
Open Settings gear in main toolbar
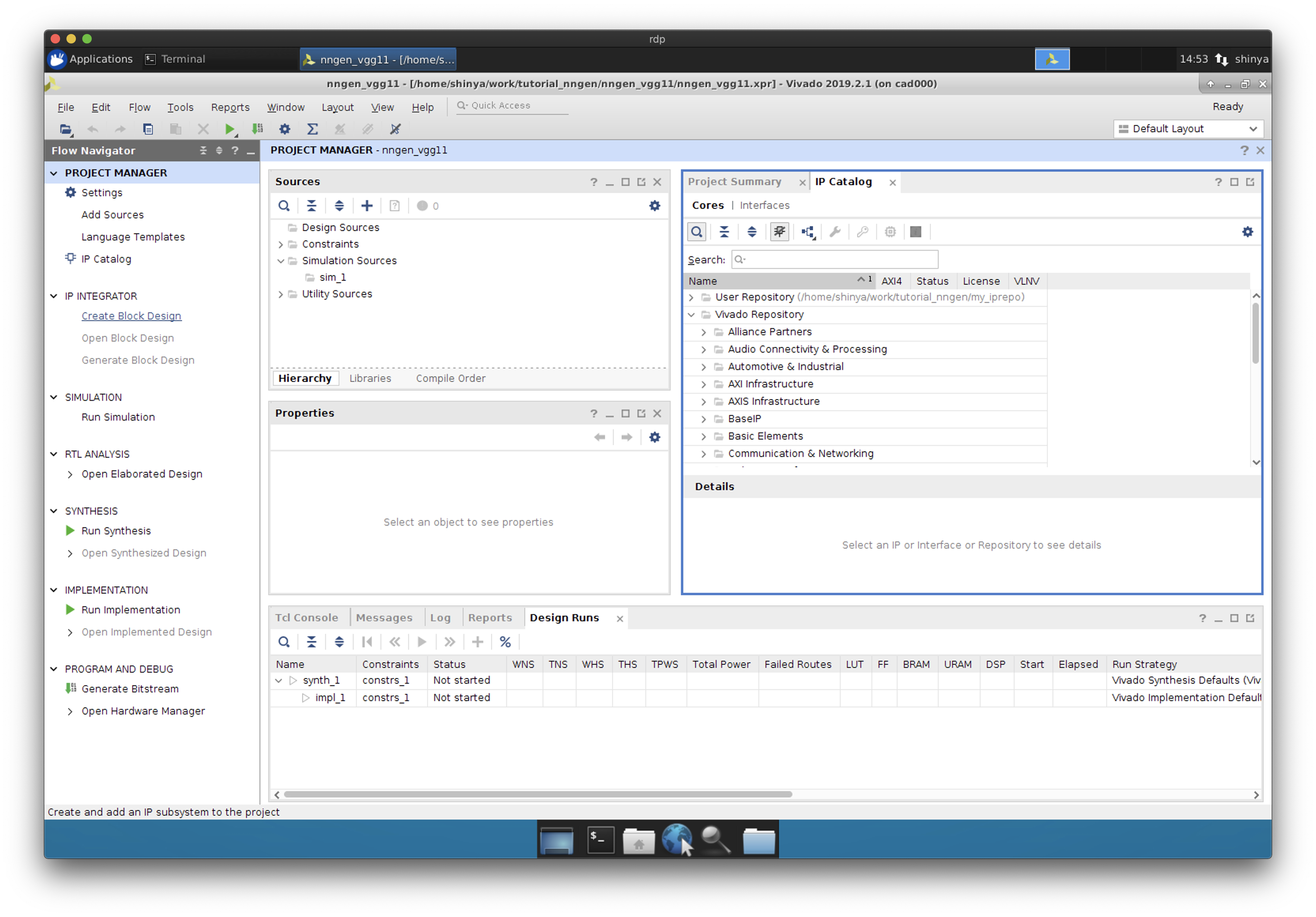point(284,129)
